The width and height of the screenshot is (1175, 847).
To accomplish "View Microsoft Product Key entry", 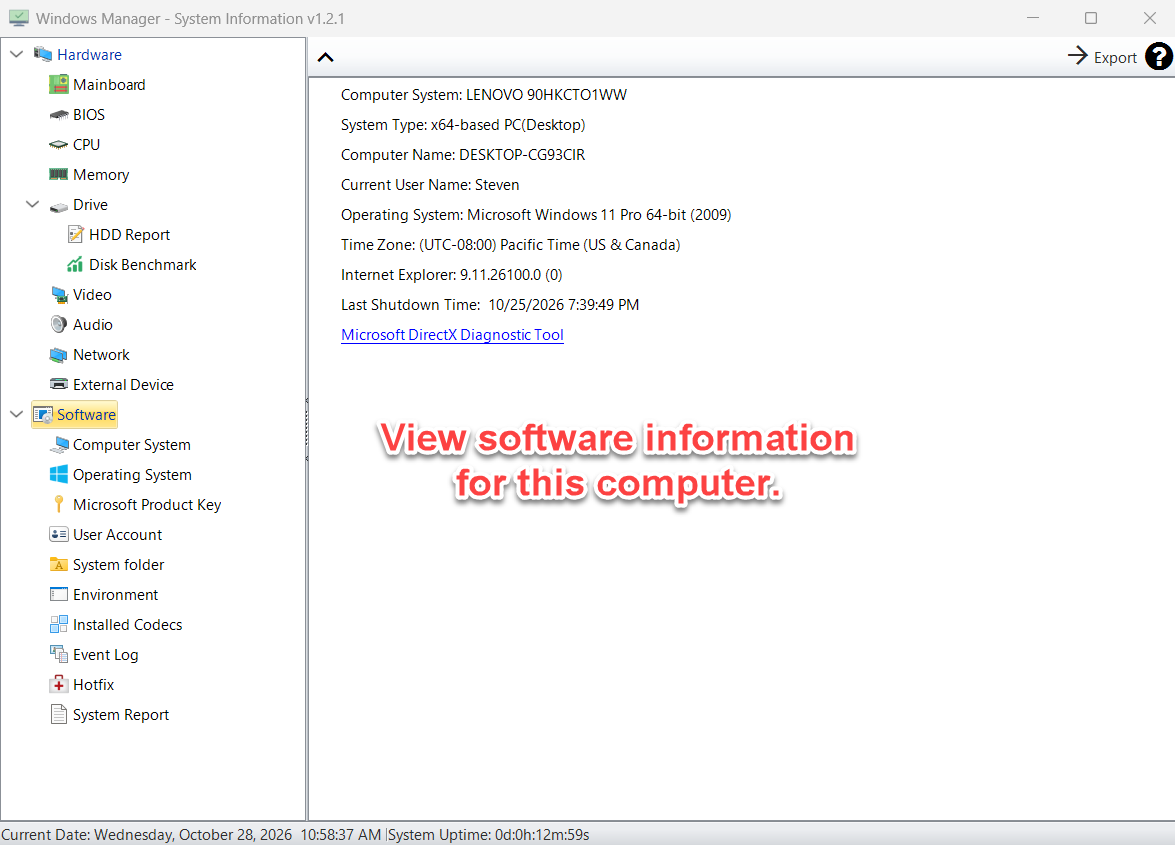I will 147,504.
